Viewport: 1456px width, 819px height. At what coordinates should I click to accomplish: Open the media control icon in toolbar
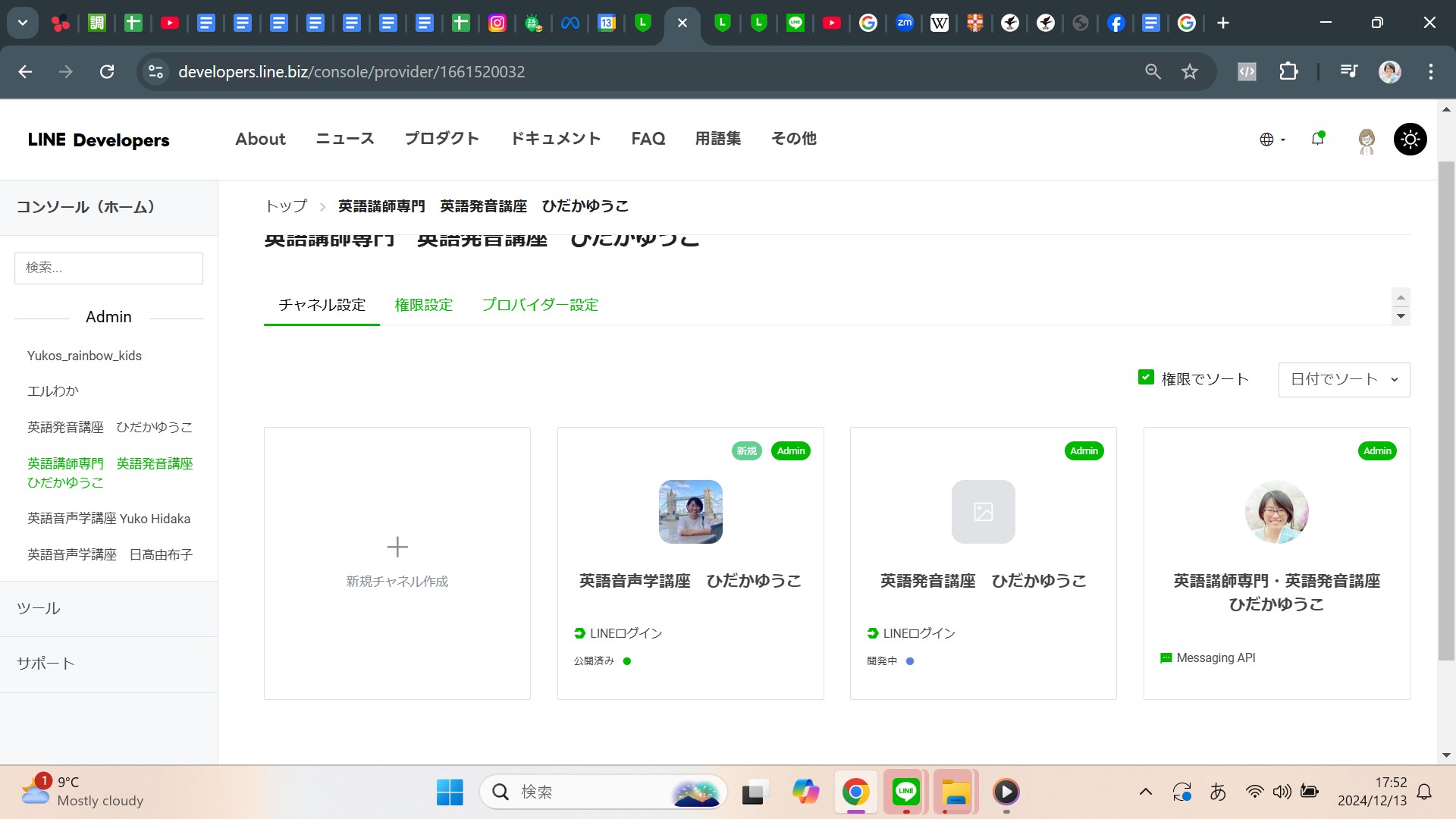coord(1349,71)
